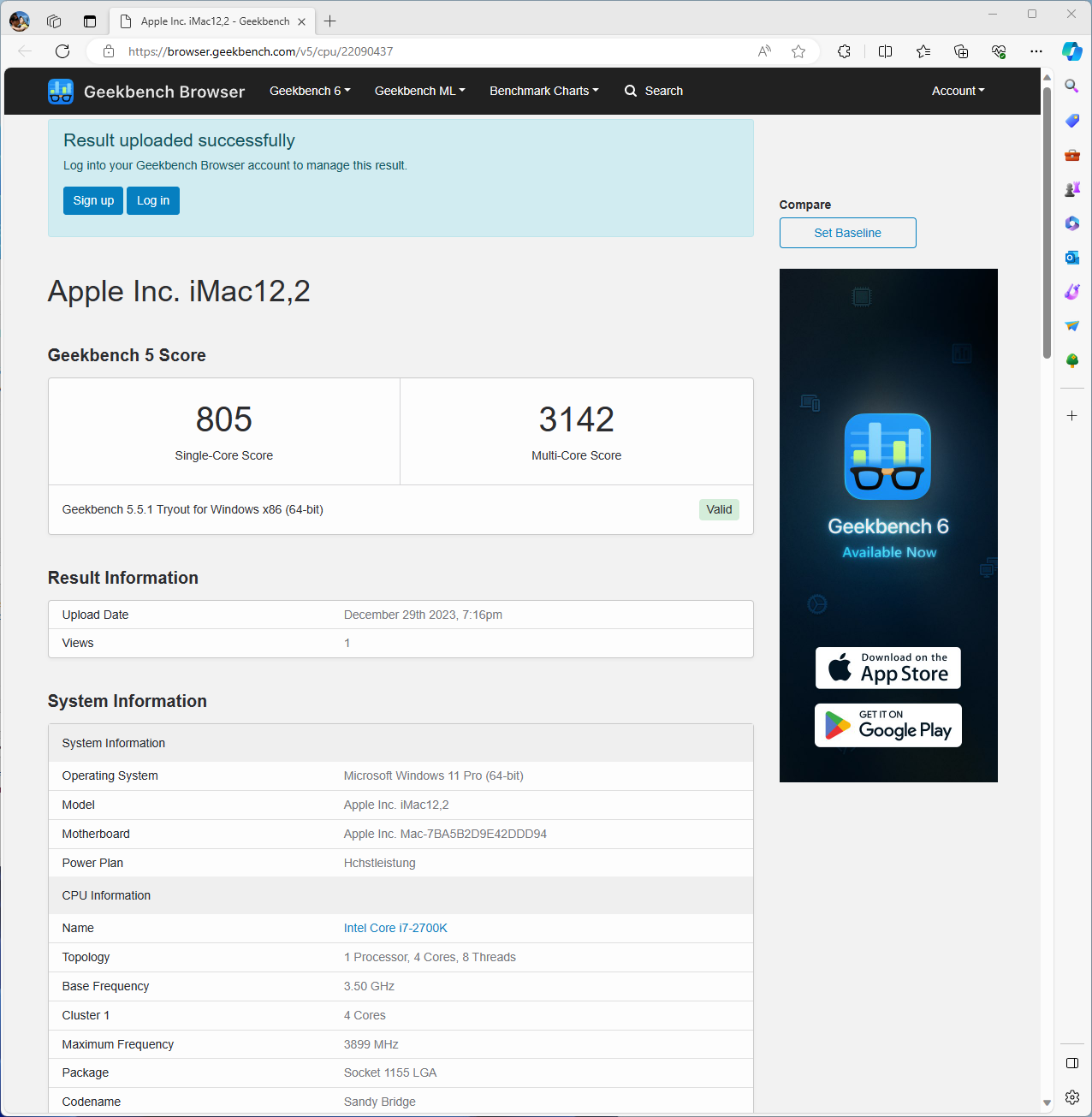Screen dimensions: 1092x1117
Task: Open the Geekbench Browser logo icon
Action: coord(61,91)
